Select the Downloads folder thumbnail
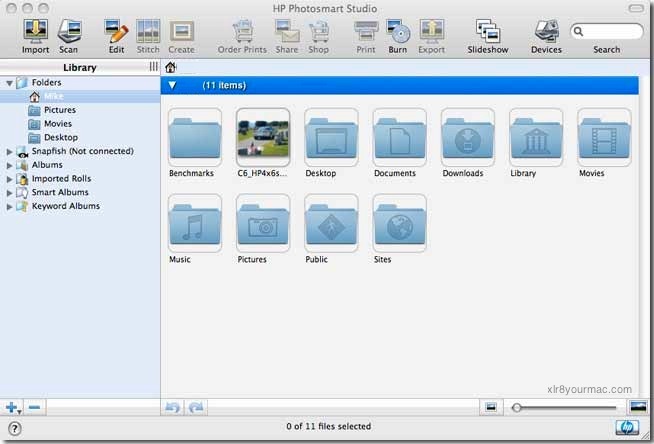Image resolution: width=654 pixels, height=444 pixels. click(468, 137)
